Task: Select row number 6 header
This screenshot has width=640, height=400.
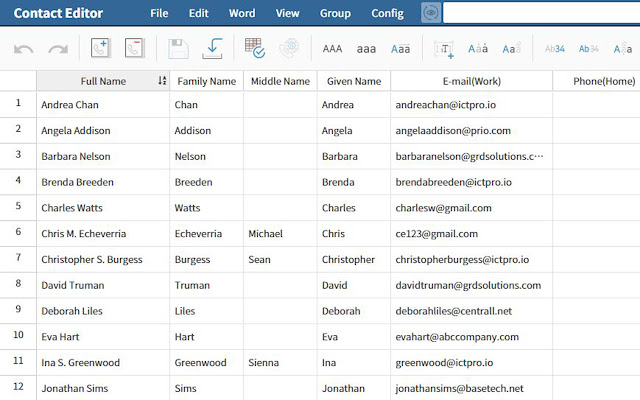Action: [18, 232]
